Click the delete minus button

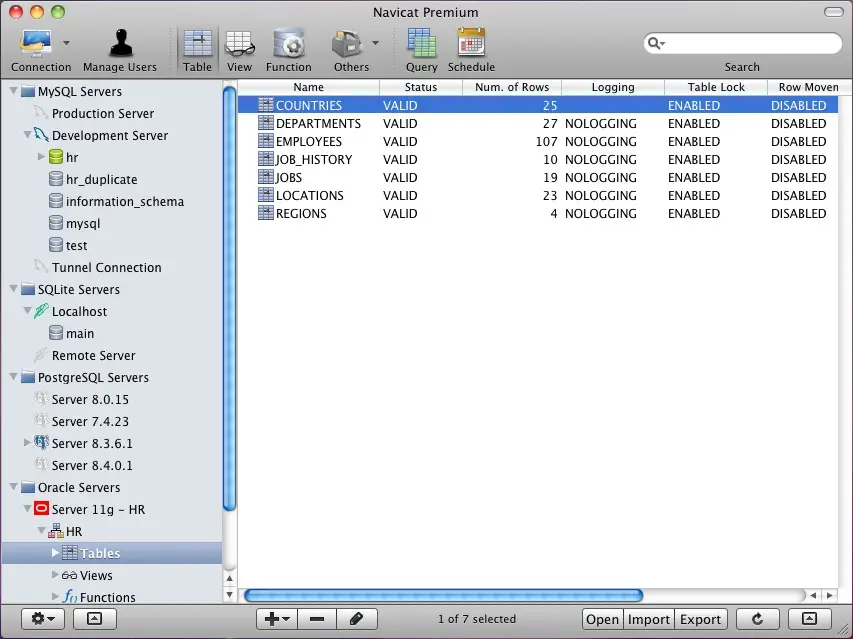point(317,618)
